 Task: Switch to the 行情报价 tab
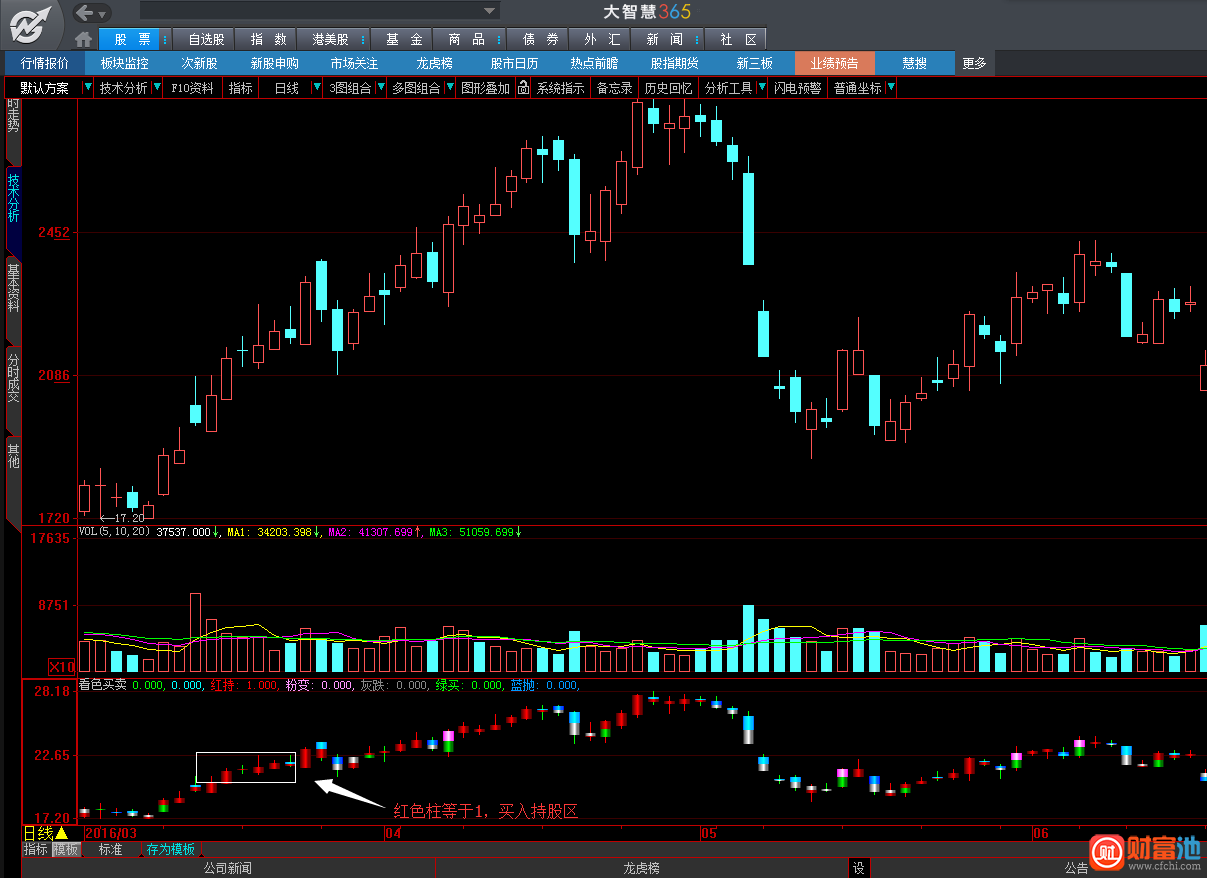[x=45, y=63]
